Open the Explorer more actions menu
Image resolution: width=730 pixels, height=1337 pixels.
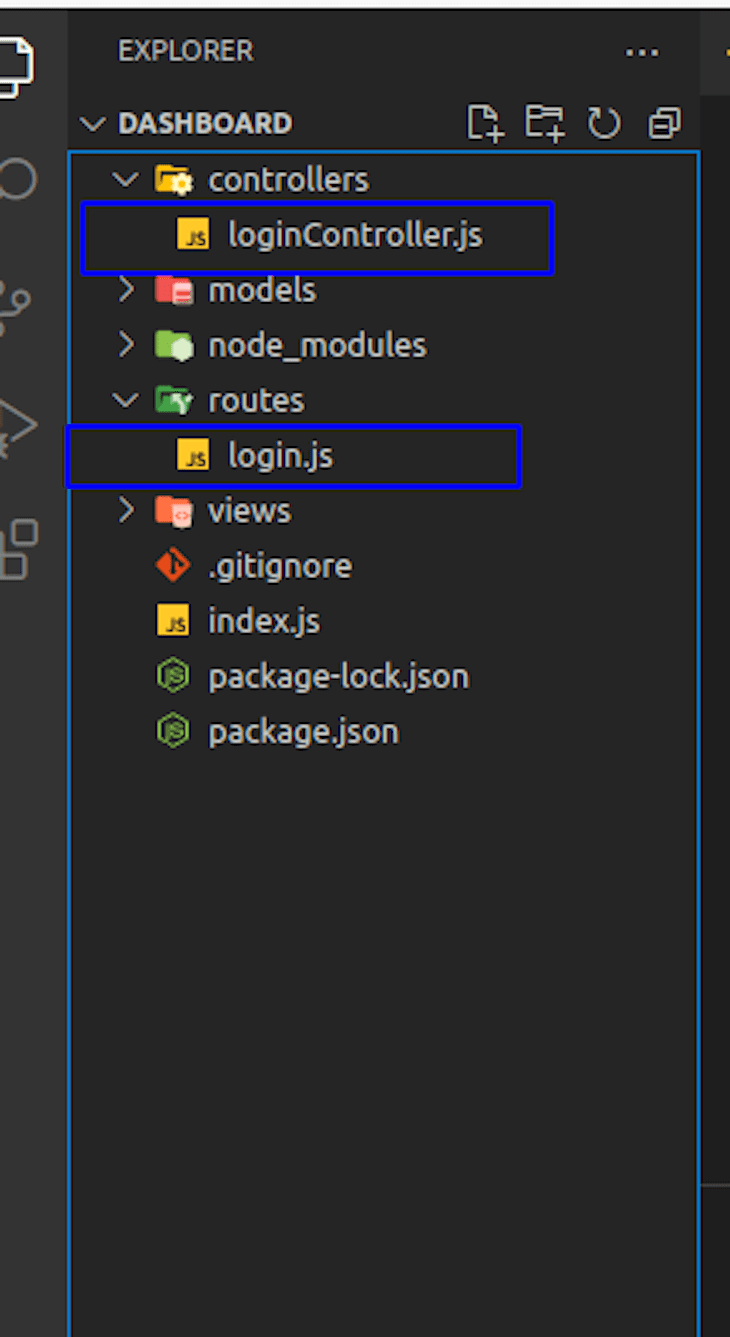click(x=642, y=53)
